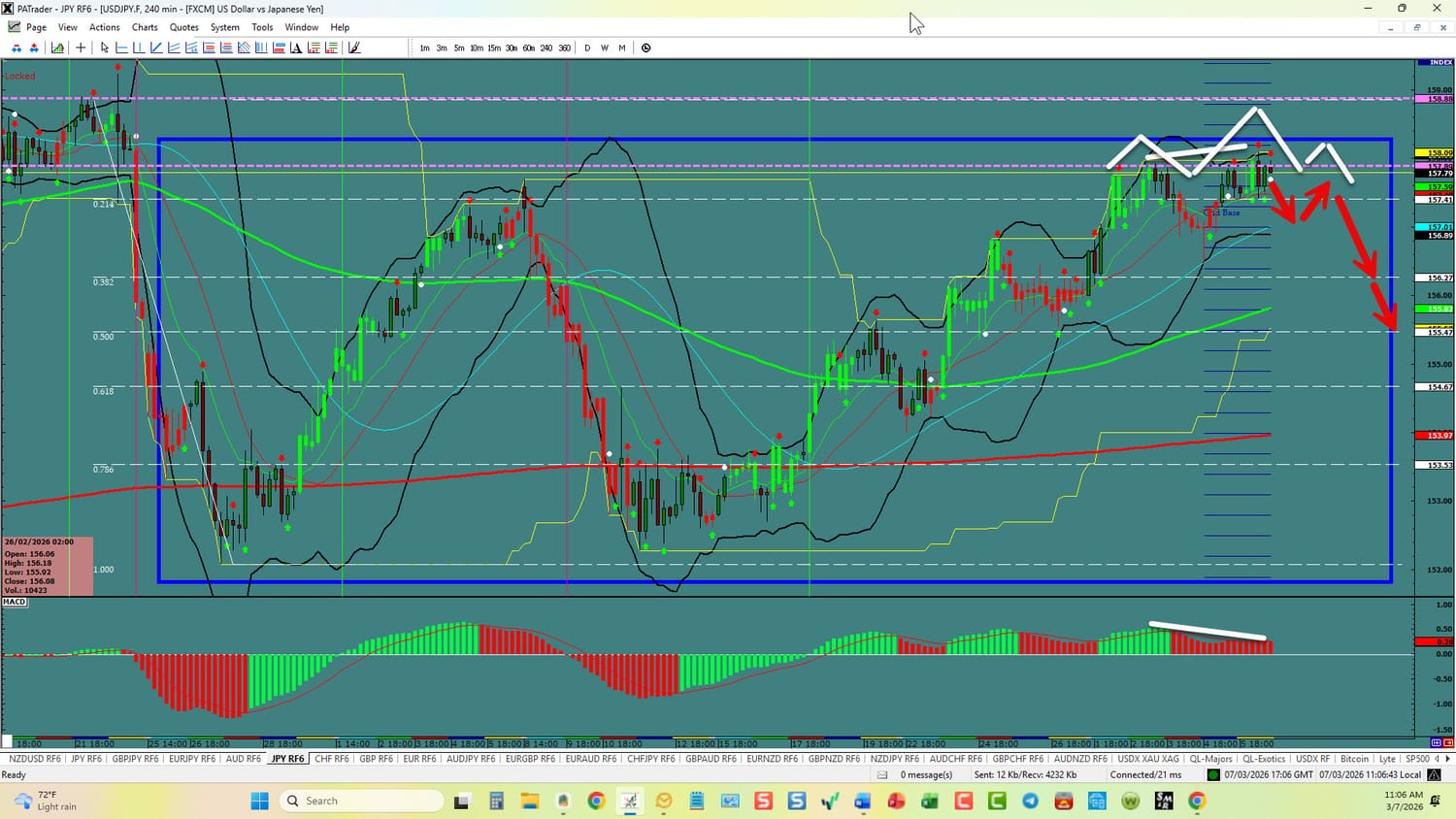Select the arrow pointer tool
This screenshot has width=1456, height=819.
click(x=104, y=48)
